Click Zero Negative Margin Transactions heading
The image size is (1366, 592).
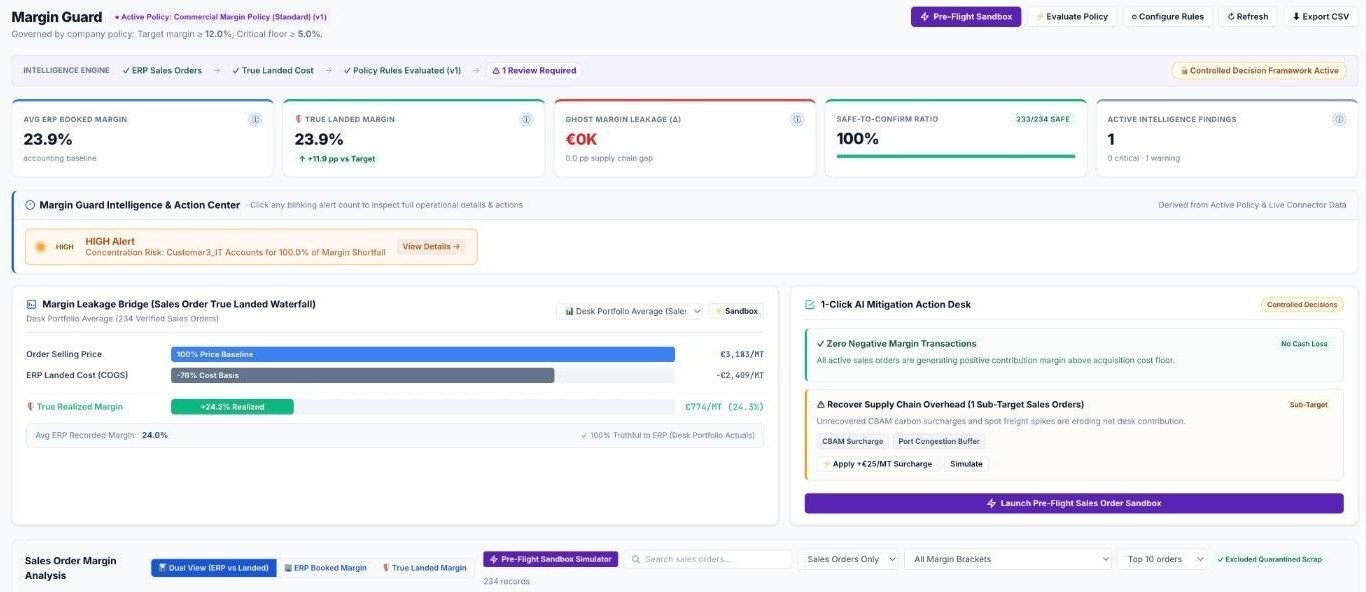(896, 343)
